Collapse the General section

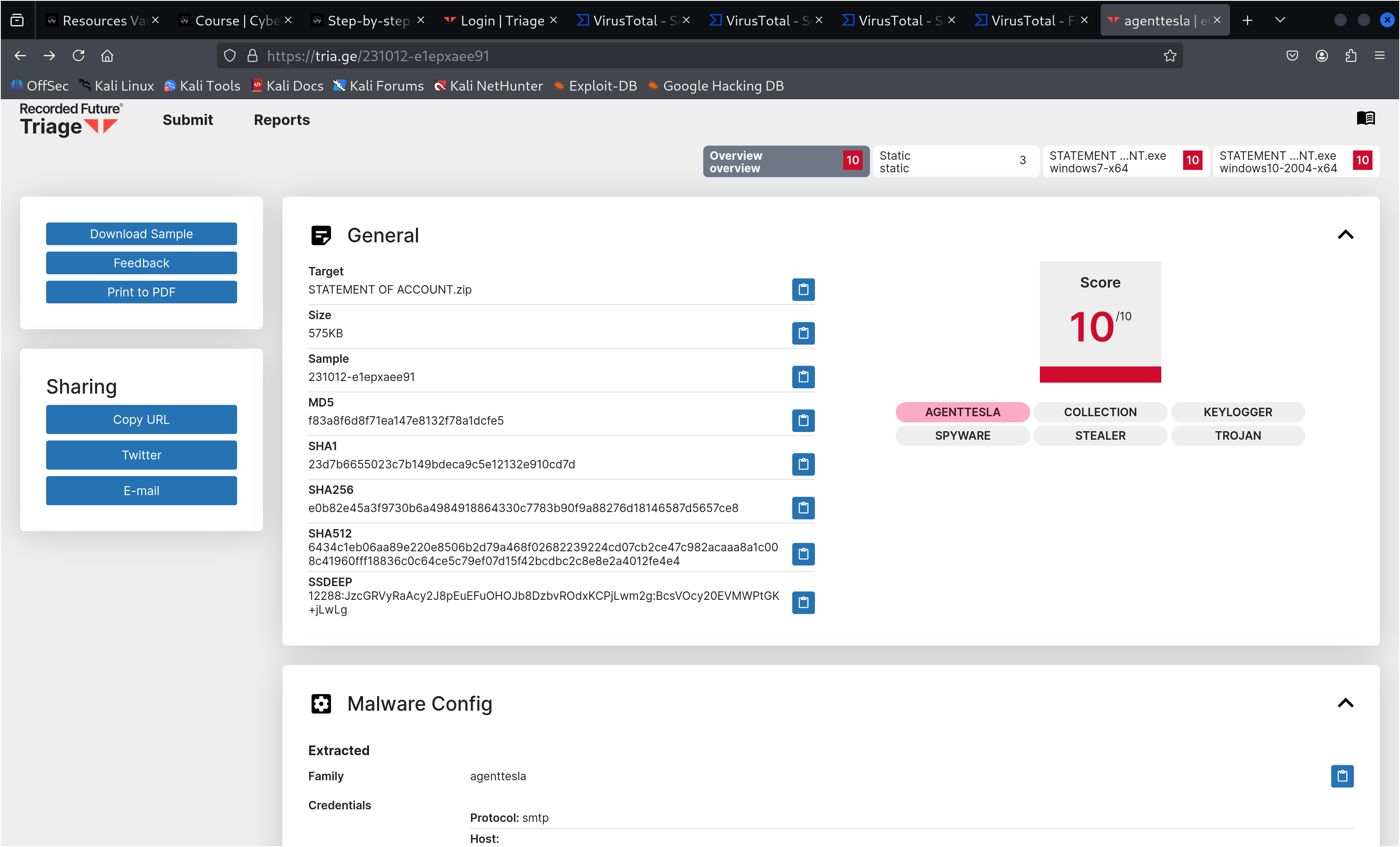(x=1345, y=235)
